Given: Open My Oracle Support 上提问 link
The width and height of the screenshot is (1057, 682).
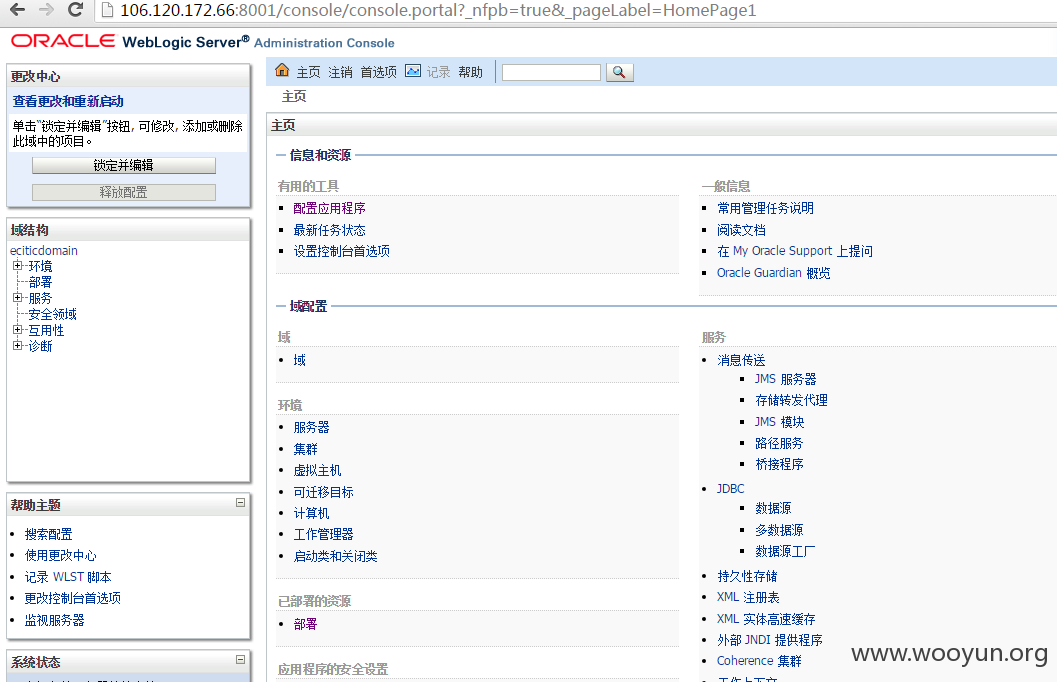Looking at the screenshot, I should click(x=795, y=251).
